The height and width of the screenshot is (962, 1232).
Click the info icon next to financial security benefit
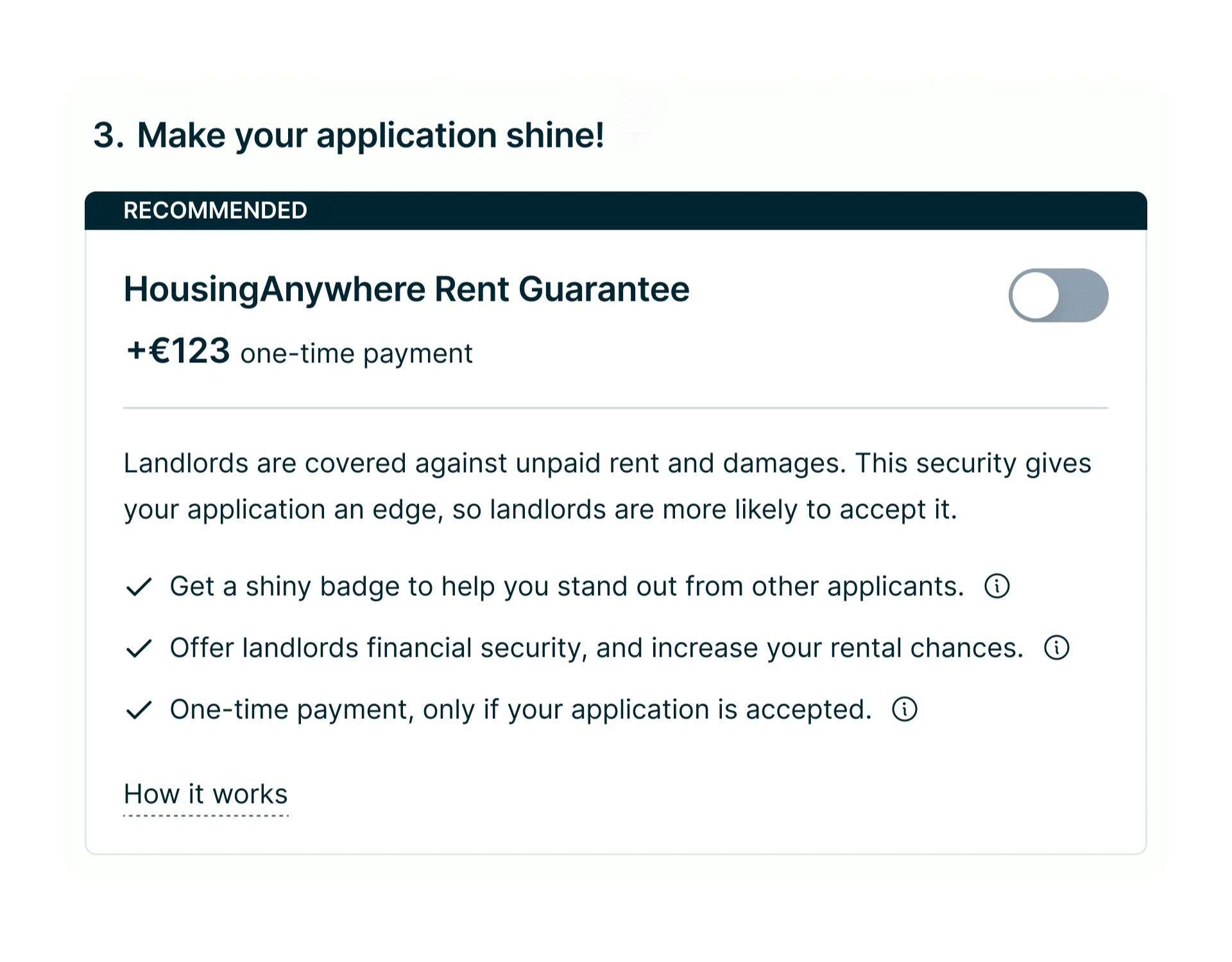click(1057, 647)
